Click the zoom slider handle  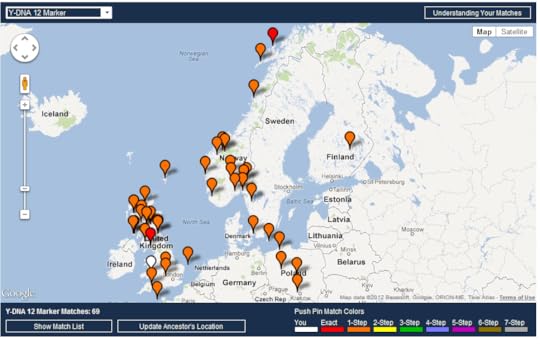pyautogui.click(x=24, y=189)
